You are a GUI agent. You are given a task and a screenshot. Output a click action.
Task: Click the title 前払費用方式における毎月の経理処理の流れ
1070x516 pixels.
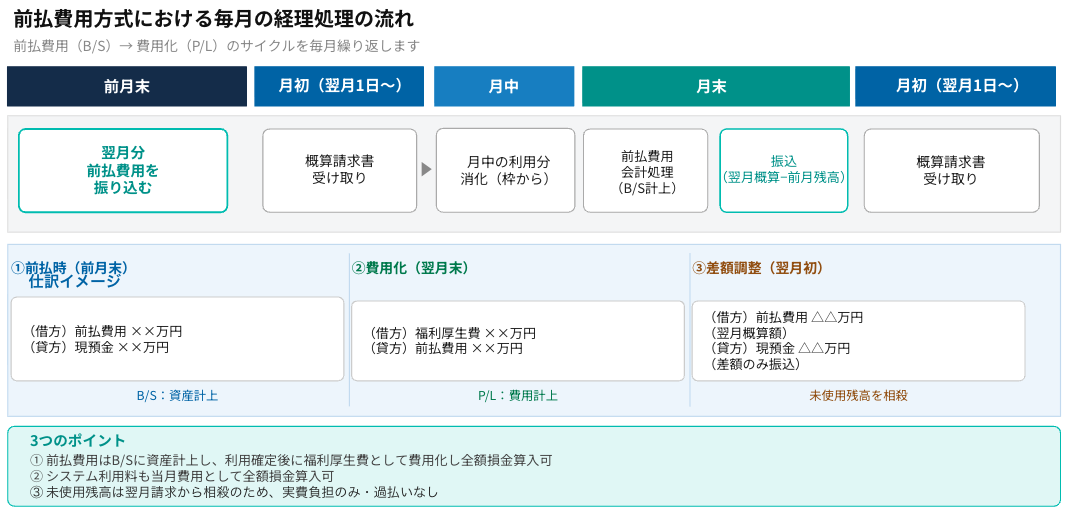coord(214,18)
